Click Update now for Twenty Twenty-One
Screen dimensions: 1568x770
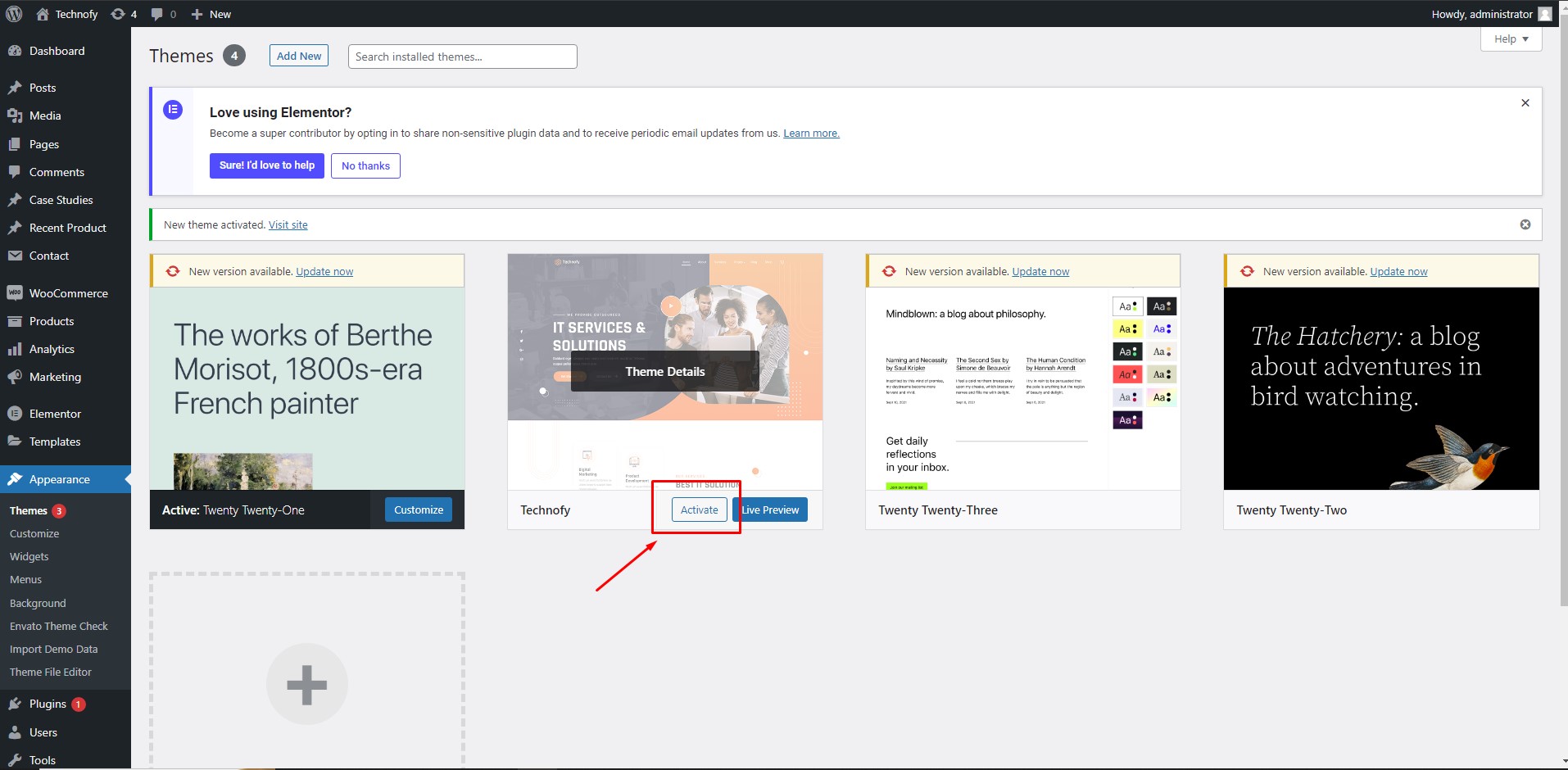click(324, 271)
